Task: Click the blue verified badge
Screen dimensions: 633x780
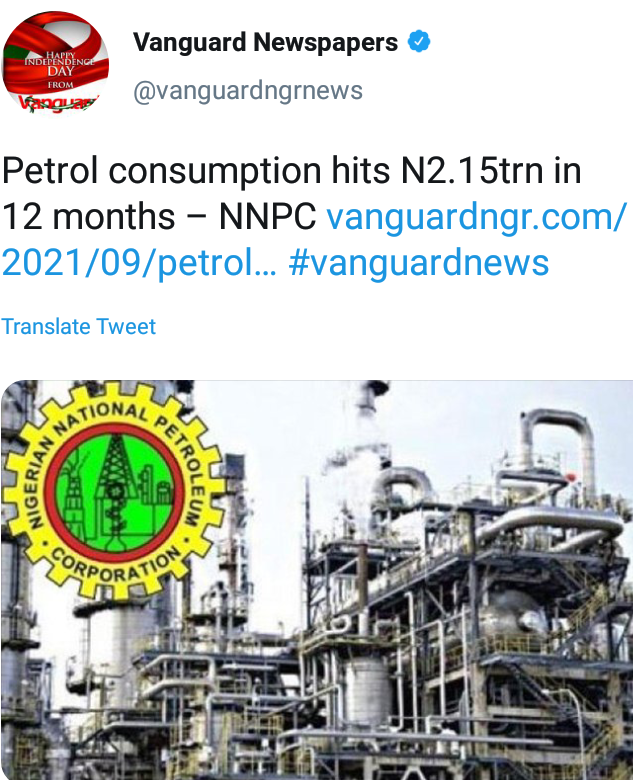Action: tap(419, 41)
